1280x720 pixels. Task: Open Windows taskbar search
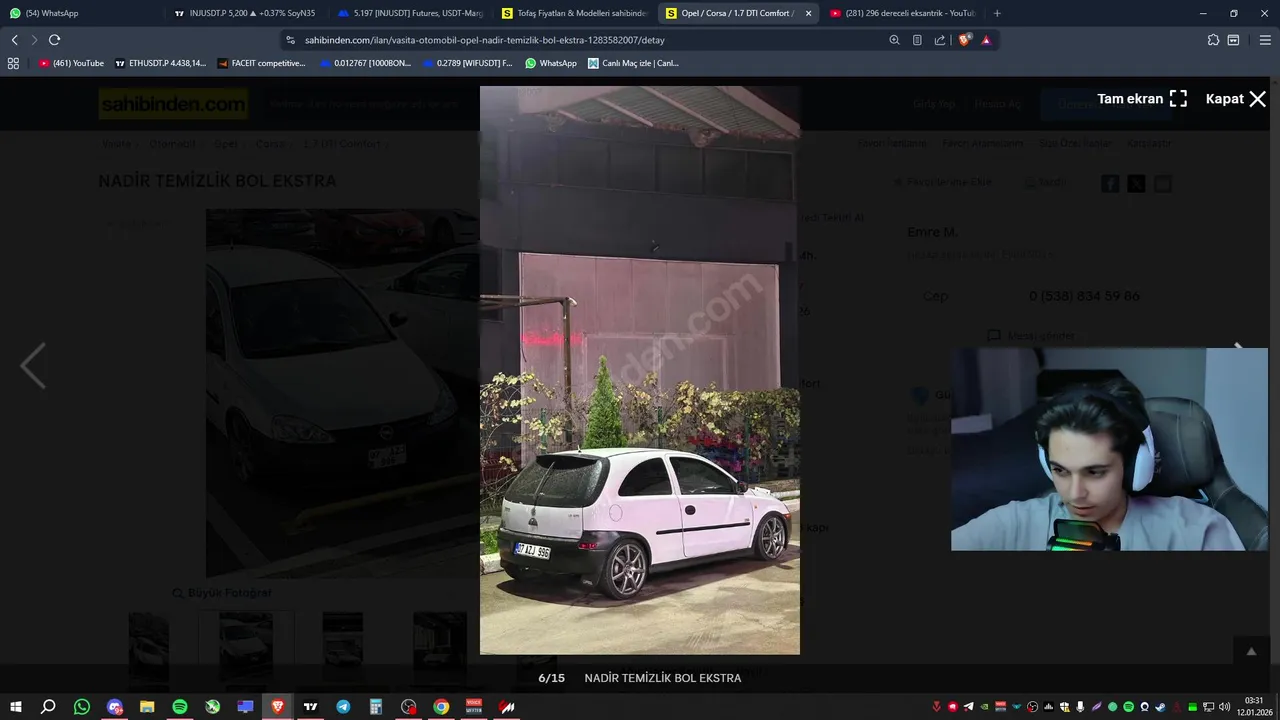tap(48, 707)
